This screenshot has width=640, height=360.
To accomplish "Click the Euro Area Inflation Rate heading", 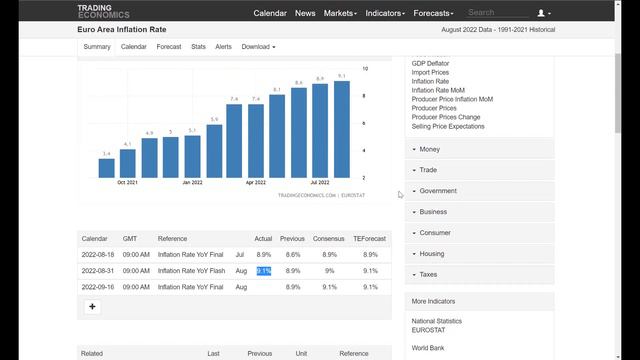I will (x=122, y=29).
